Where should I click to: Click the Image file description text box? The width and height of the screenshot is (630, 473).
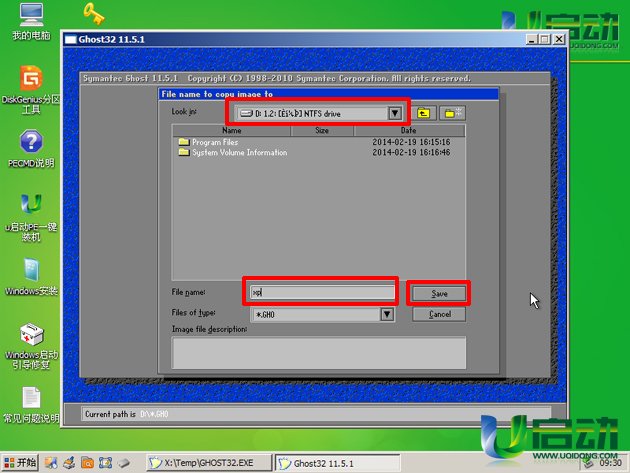click(319, 353)
